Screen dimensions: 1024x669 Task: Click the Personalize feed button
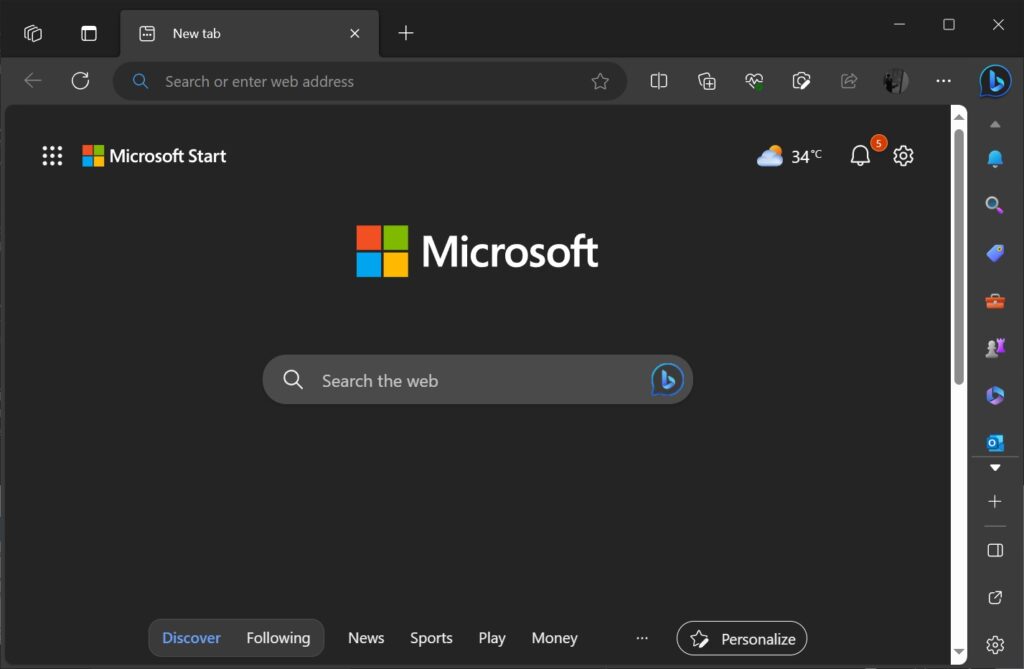pos(741,638)
